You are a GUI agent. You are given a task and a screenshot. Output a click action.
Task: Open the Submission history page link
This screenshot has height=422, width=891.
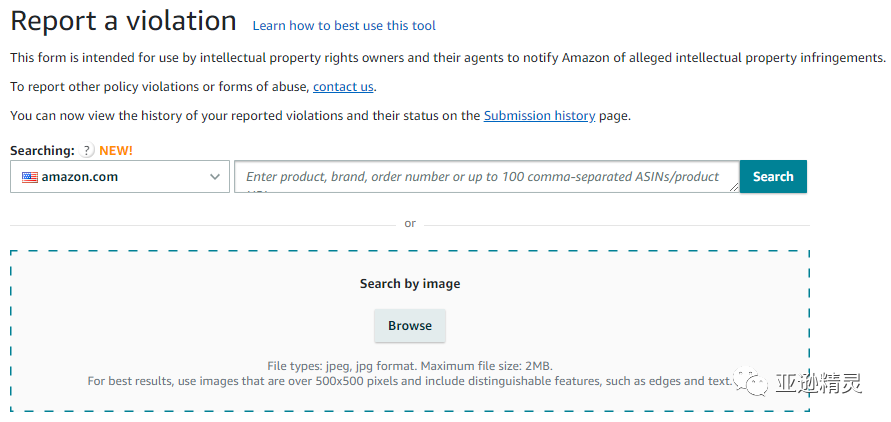[x=539, y=116]
